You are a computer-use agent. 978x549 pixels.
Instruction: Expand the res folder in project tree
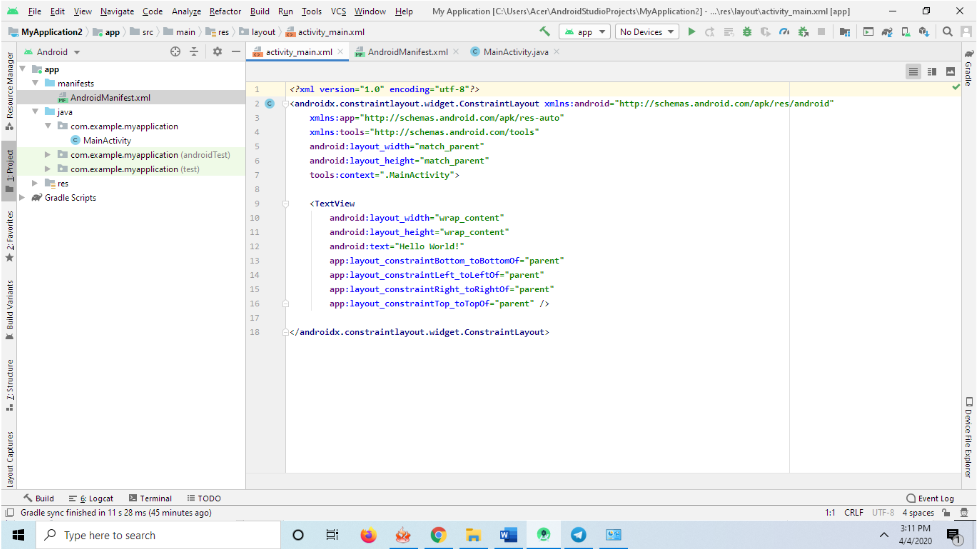(37, 183)
